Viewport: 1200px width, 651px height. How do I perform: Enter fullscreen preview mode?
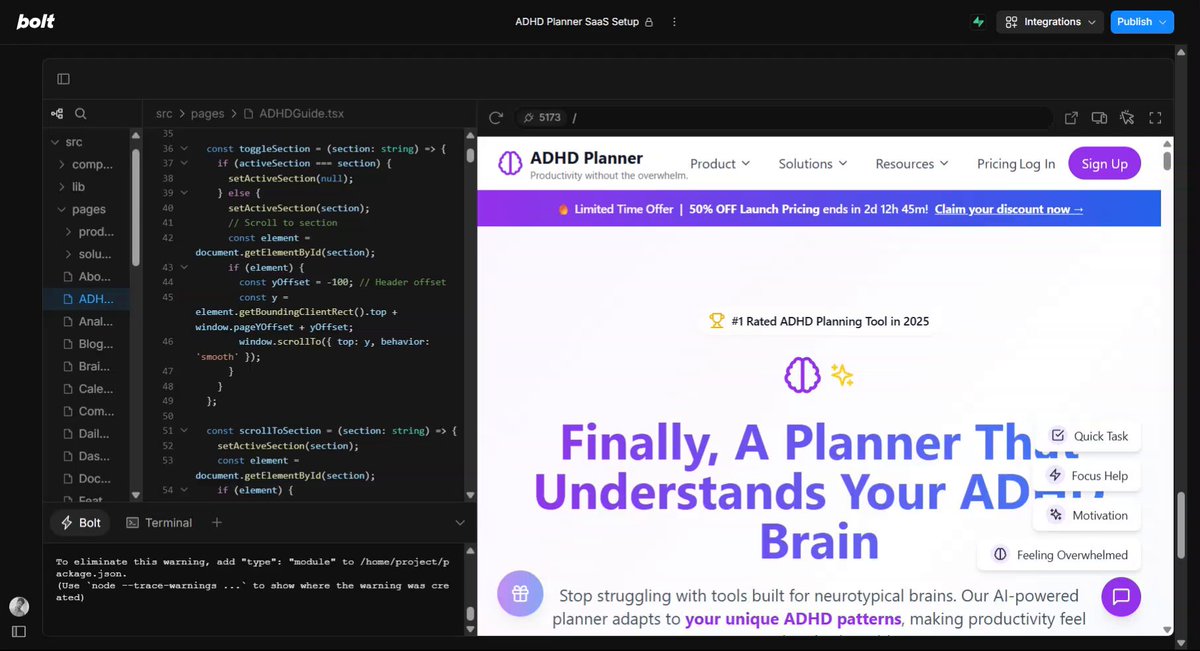(x=1155, y=118)
